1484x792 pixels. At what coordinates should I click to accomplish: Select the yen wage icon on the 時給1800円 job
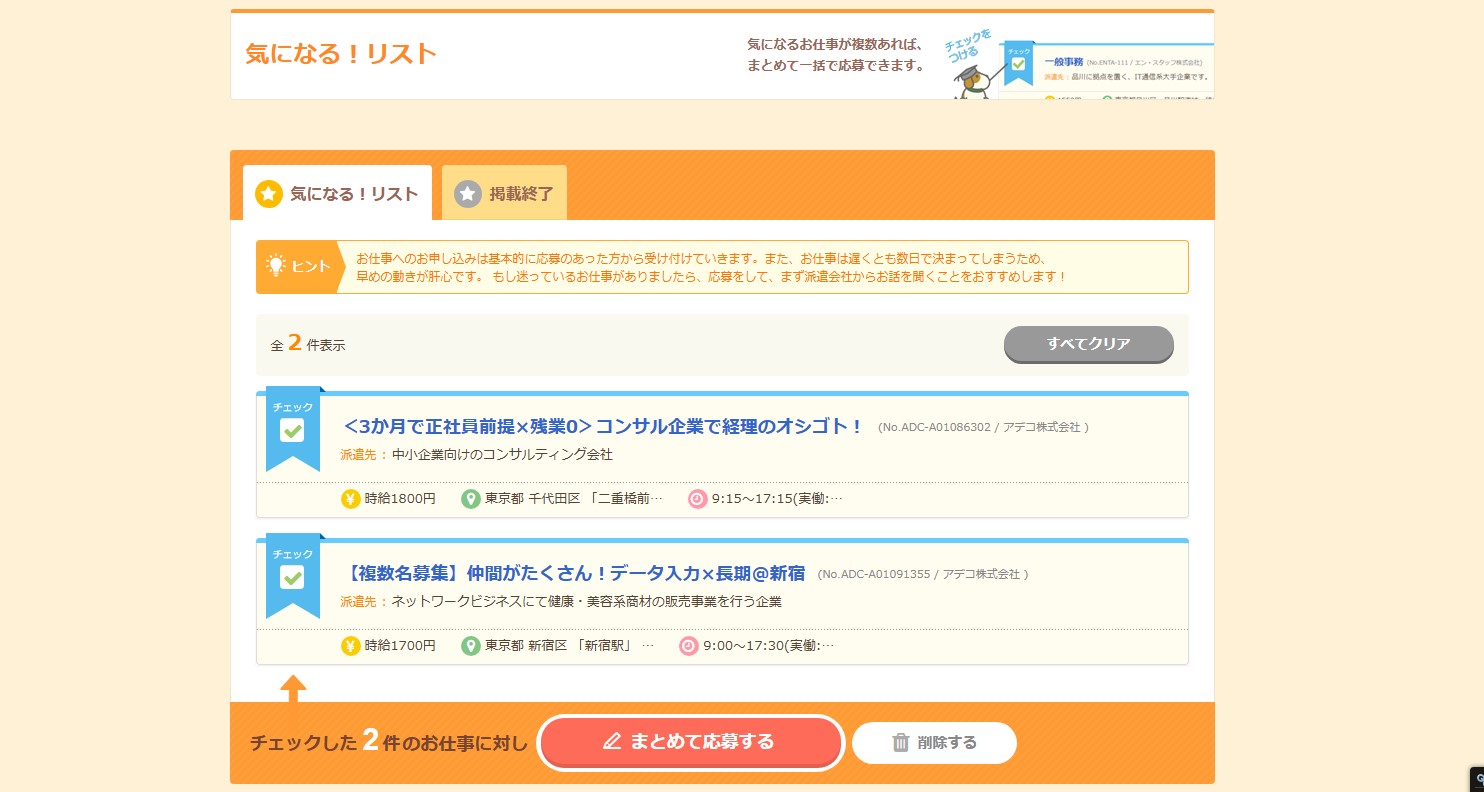[x=351, y=498]
